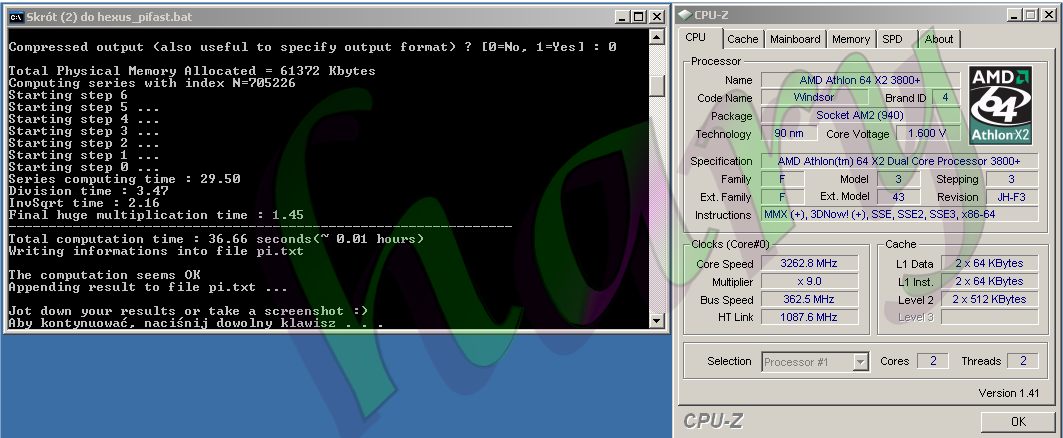Click the Revision value JH-F3
Viewport: 1063px width, 438px height.
(1011, 197)
